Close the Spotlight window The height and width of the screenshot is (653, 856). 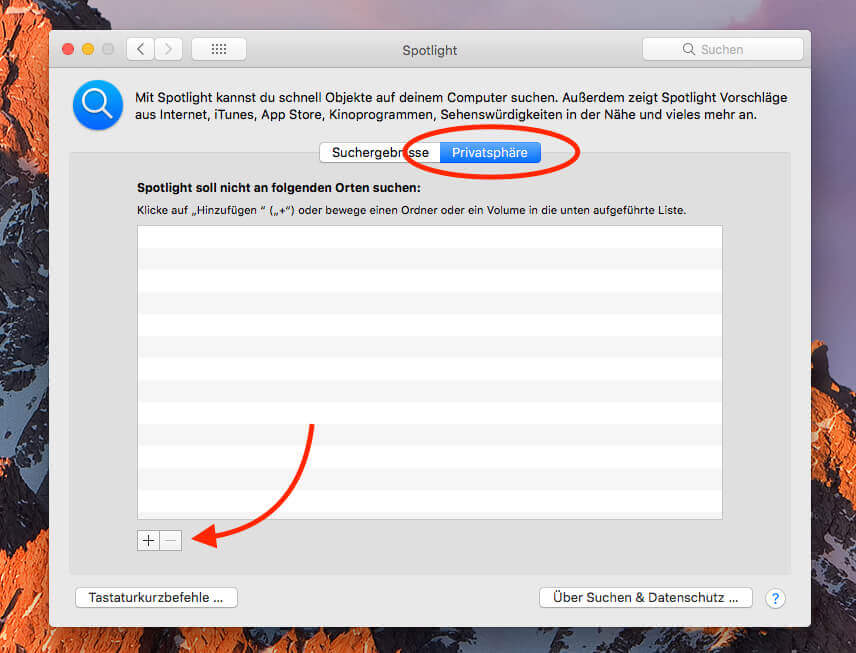68,49
